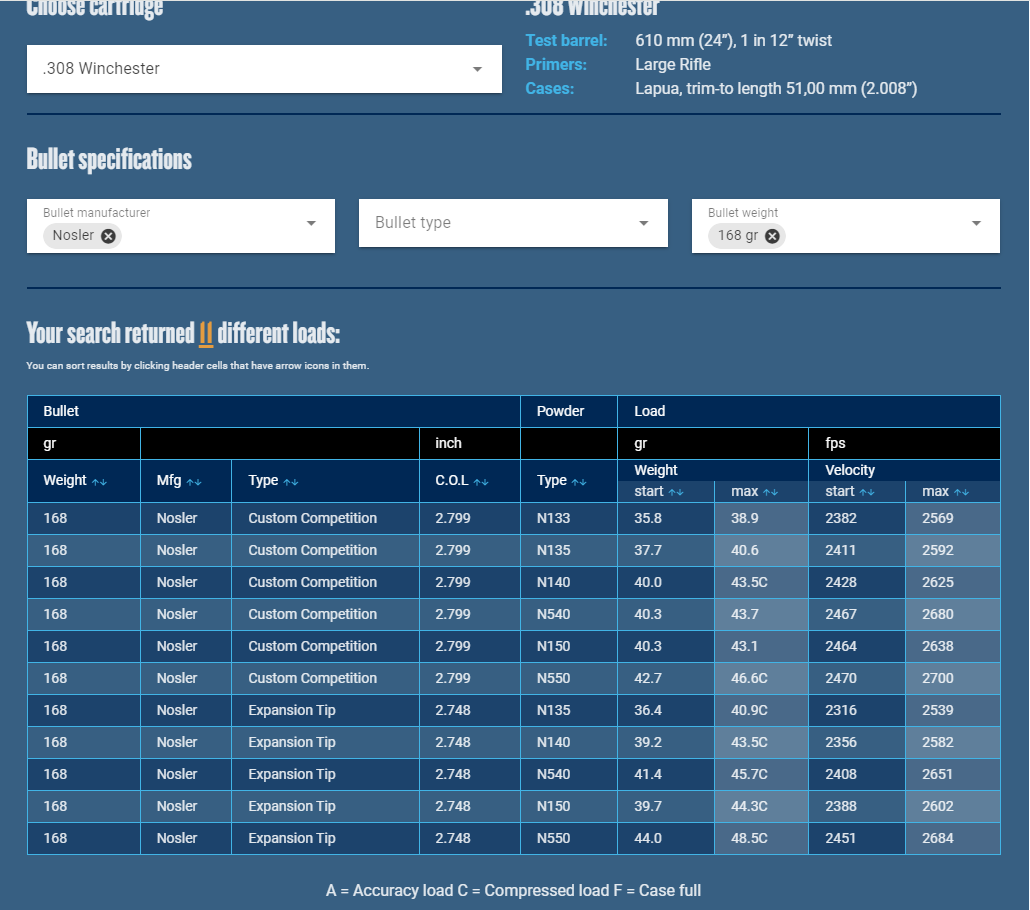The height and width of the screenshot is (910, 1030).
Task: Sort table by Mfg arrows
Action: (x=194, y=482)
